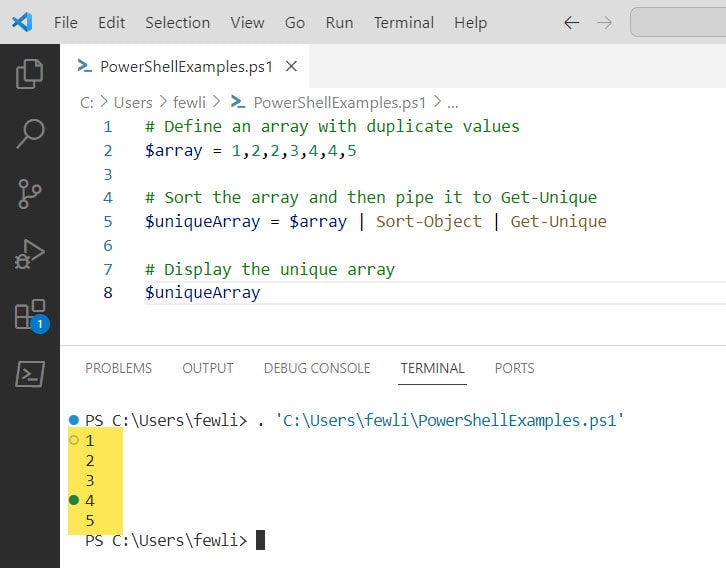Open the Selection menu
This screenshot has height=568, width=726.
177,22
